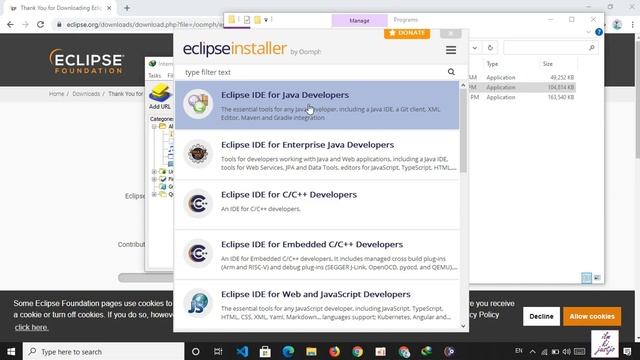The width and height of the screenshot is (640, 360).
Task: Click the search icon in File Explorer's search box
Action: point(591,48)
